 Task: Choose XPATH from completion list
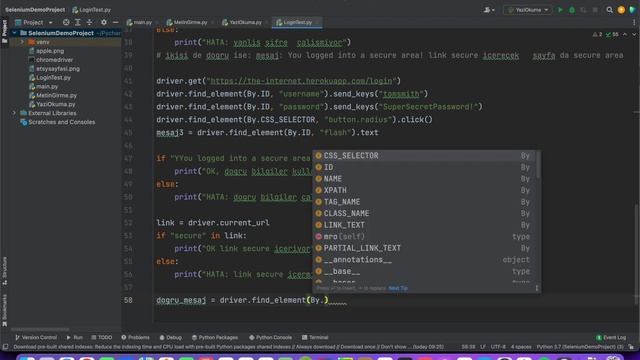pyautogui.click(x=424, y=190)
